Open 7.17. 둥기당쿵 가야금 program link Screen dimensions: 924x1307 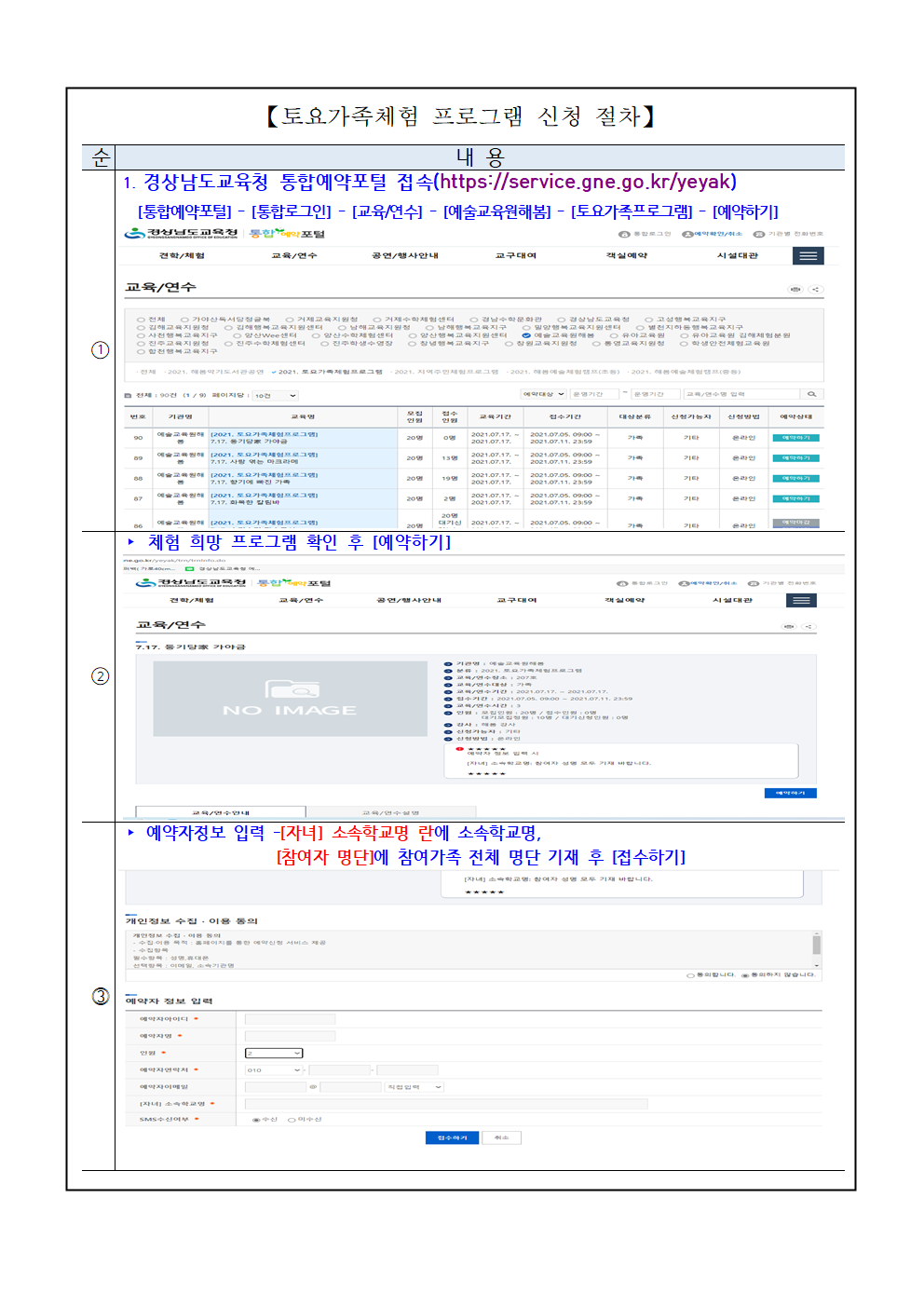250,442
